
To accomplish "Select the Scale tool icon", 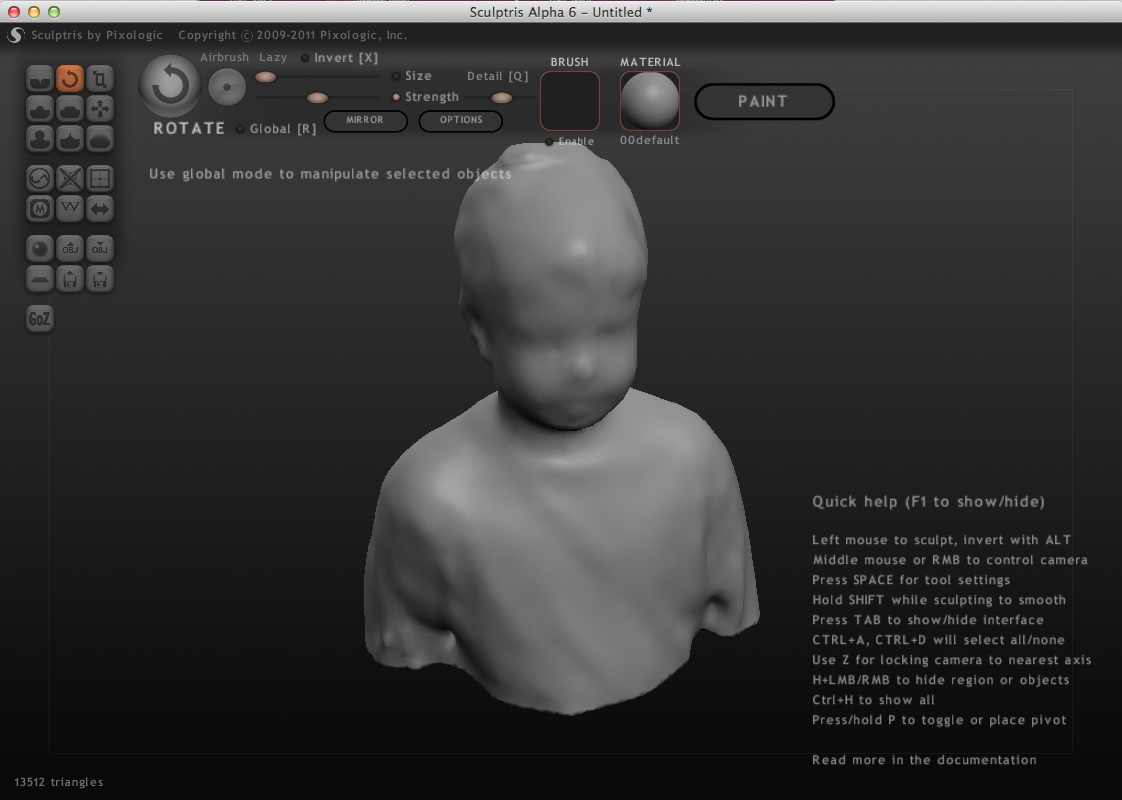I will 100,79.
